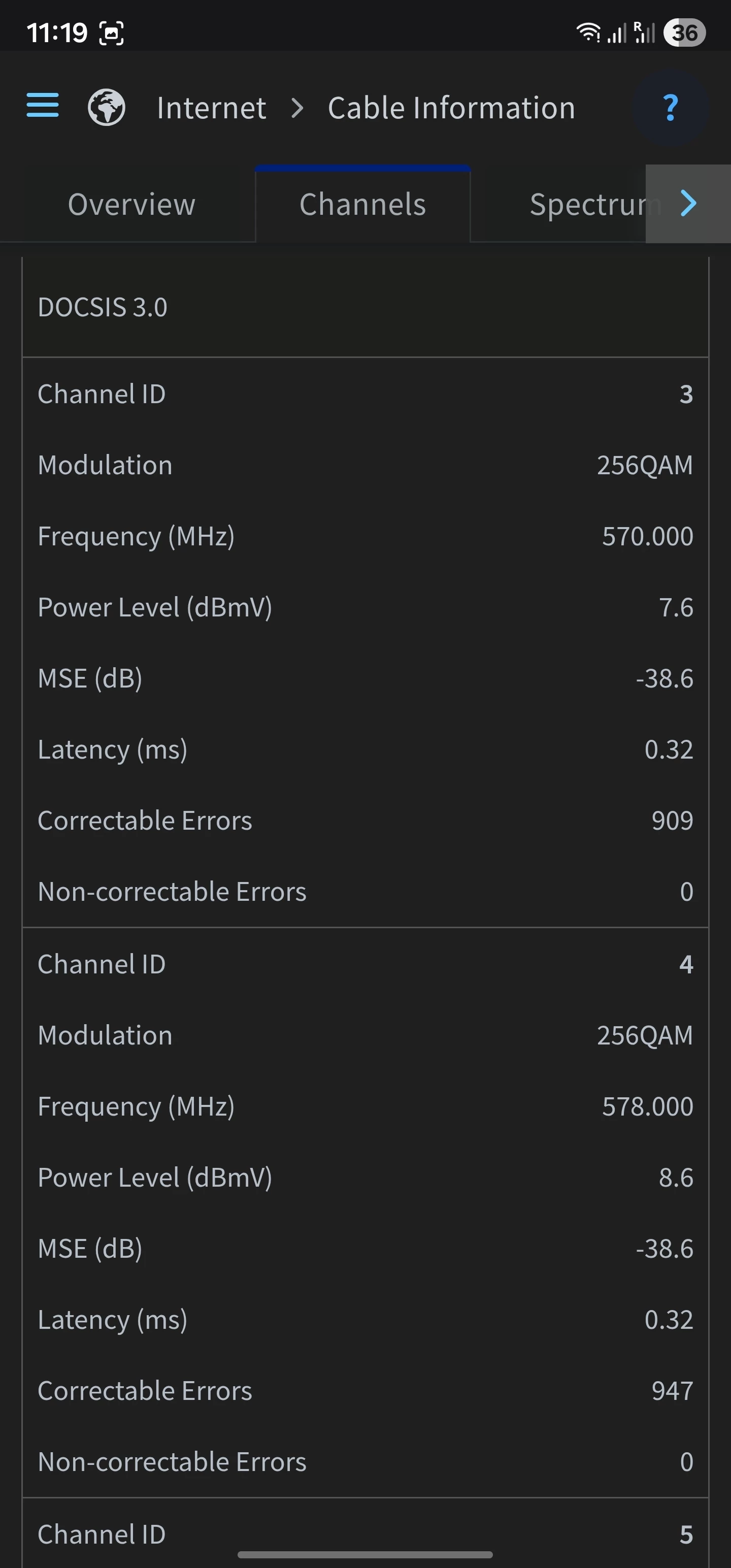Open the hamburger navigation menu
731x1568 pixels.
(x=43, y=105)
